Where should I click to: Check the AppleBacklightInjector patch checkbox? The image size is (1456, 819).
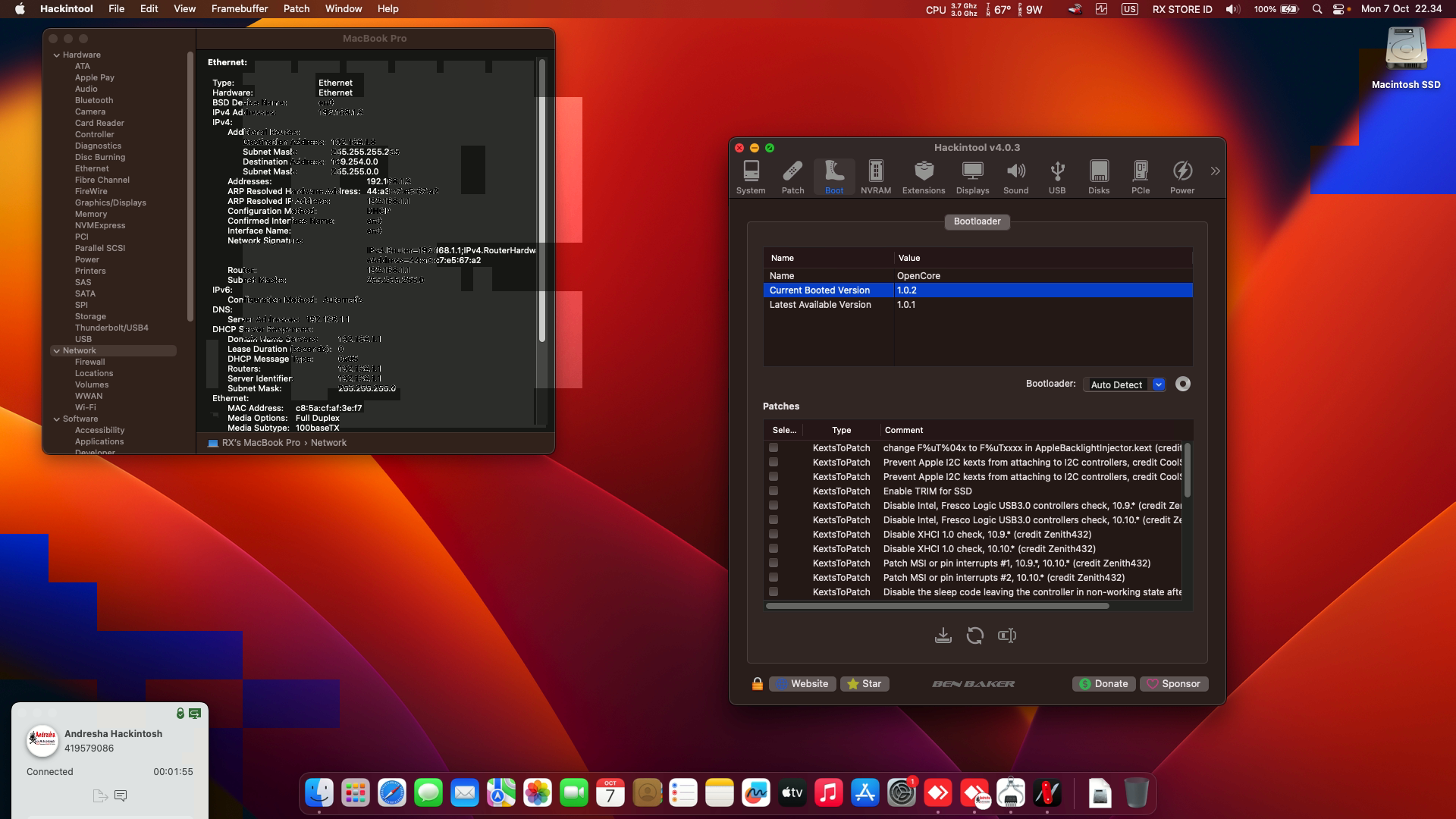773,448
